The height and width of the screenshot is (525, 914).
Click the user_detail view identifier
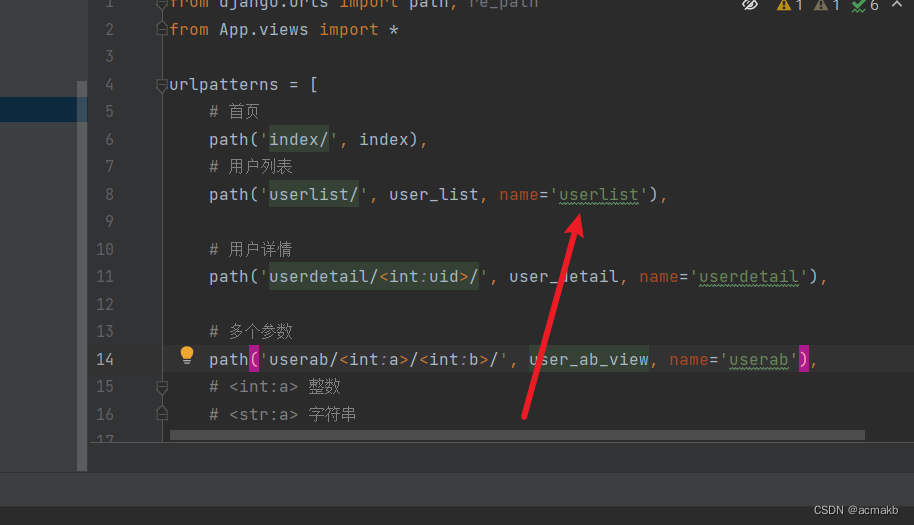[x=564, y=277]
